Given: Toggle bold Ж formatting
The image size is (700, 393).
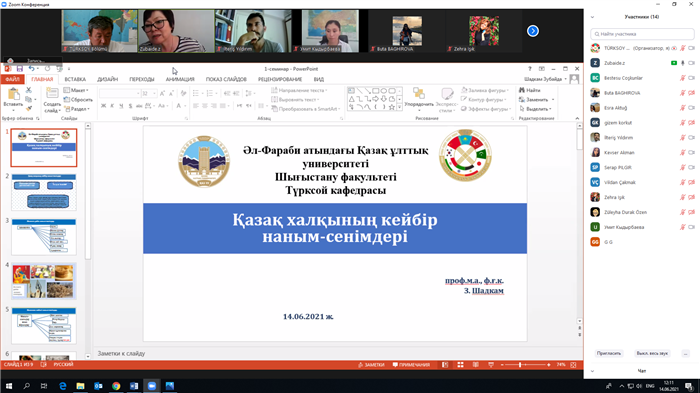Looking at the screenshot, I should pos(103,106).
